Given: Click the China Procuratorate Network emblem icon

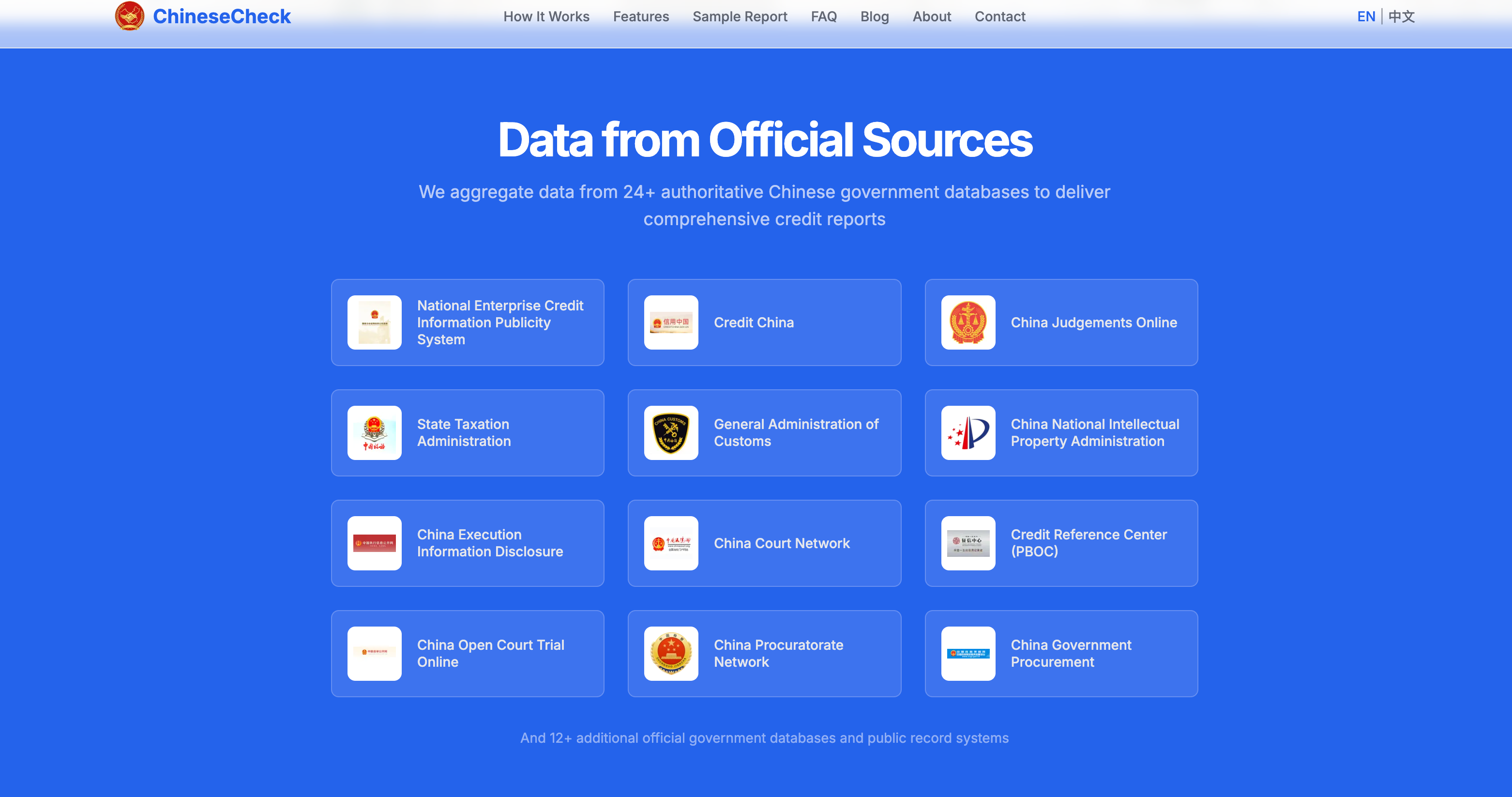Looking at the screenshot, I should point(671,654).
